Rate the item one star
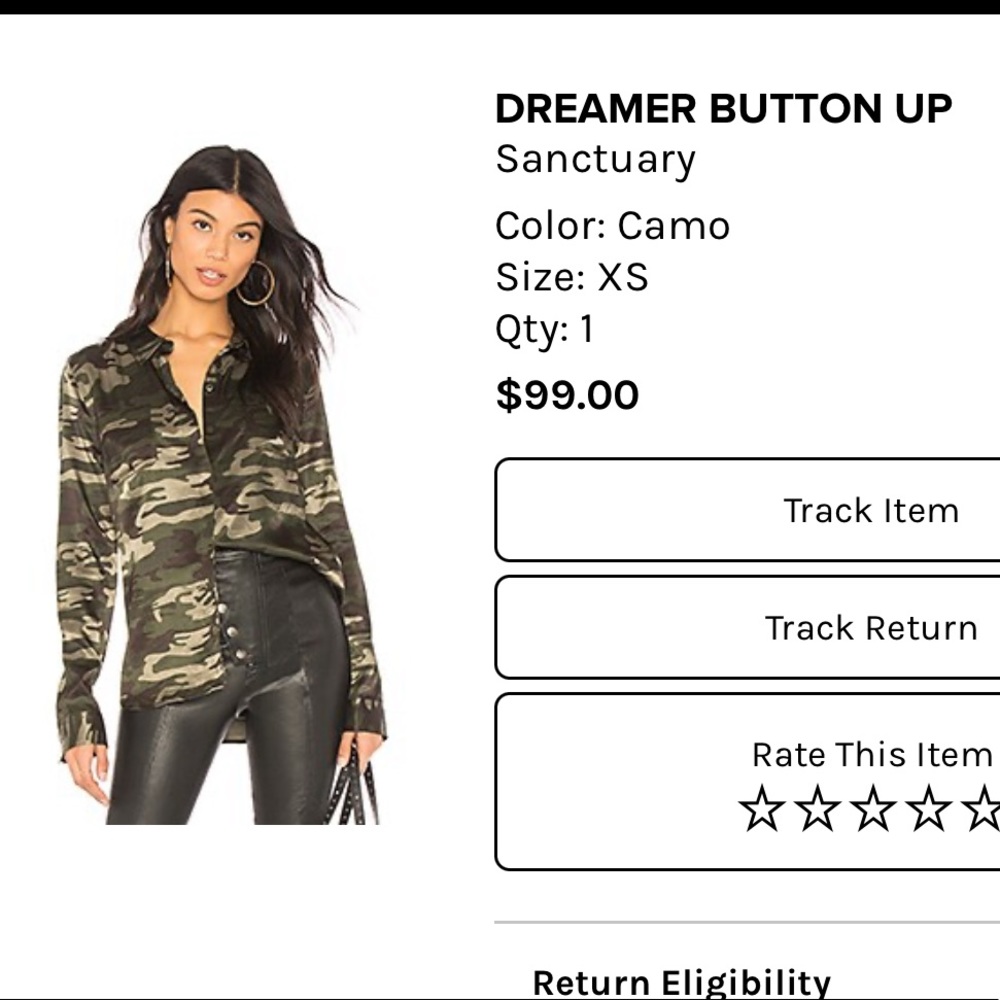The width and height of the screenshot is (1000, 1000). click(761, 809)
